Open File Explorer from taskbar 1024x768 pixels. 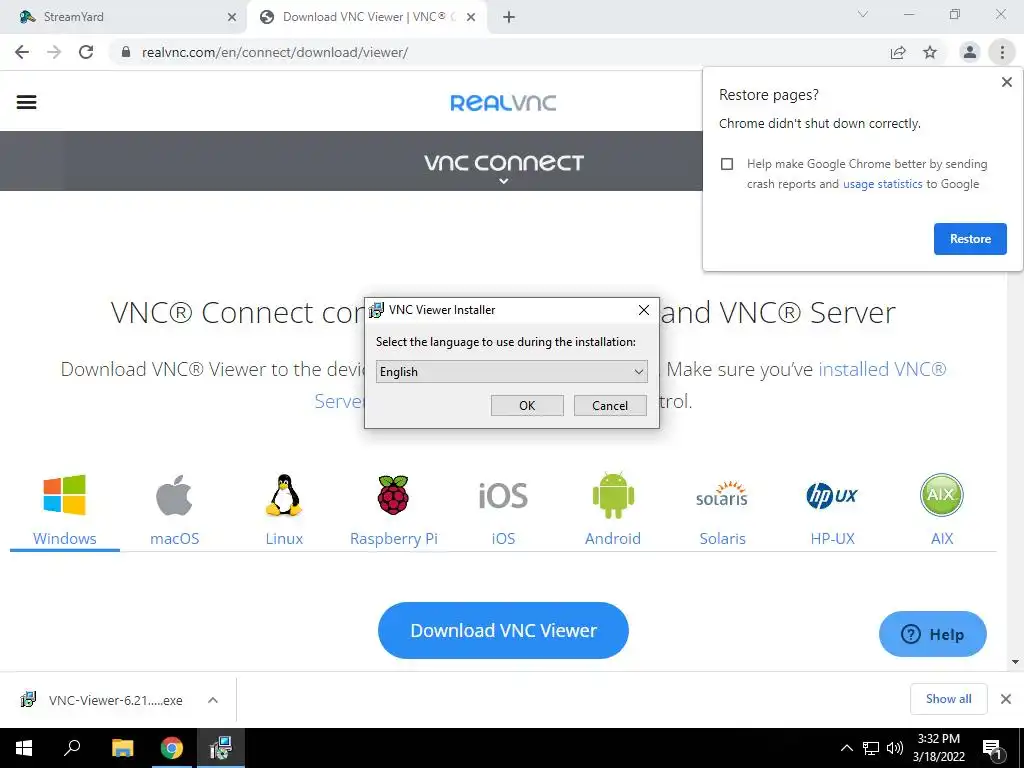pos(122,748)
